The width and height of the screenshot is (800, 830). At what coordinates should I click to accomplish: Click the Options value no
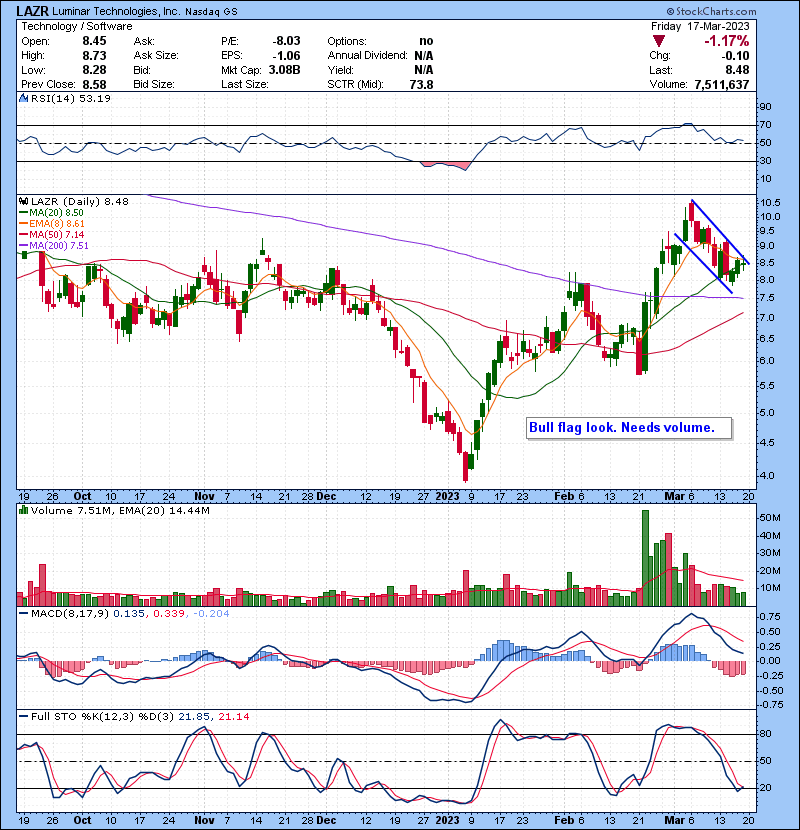tap(426, 41)
